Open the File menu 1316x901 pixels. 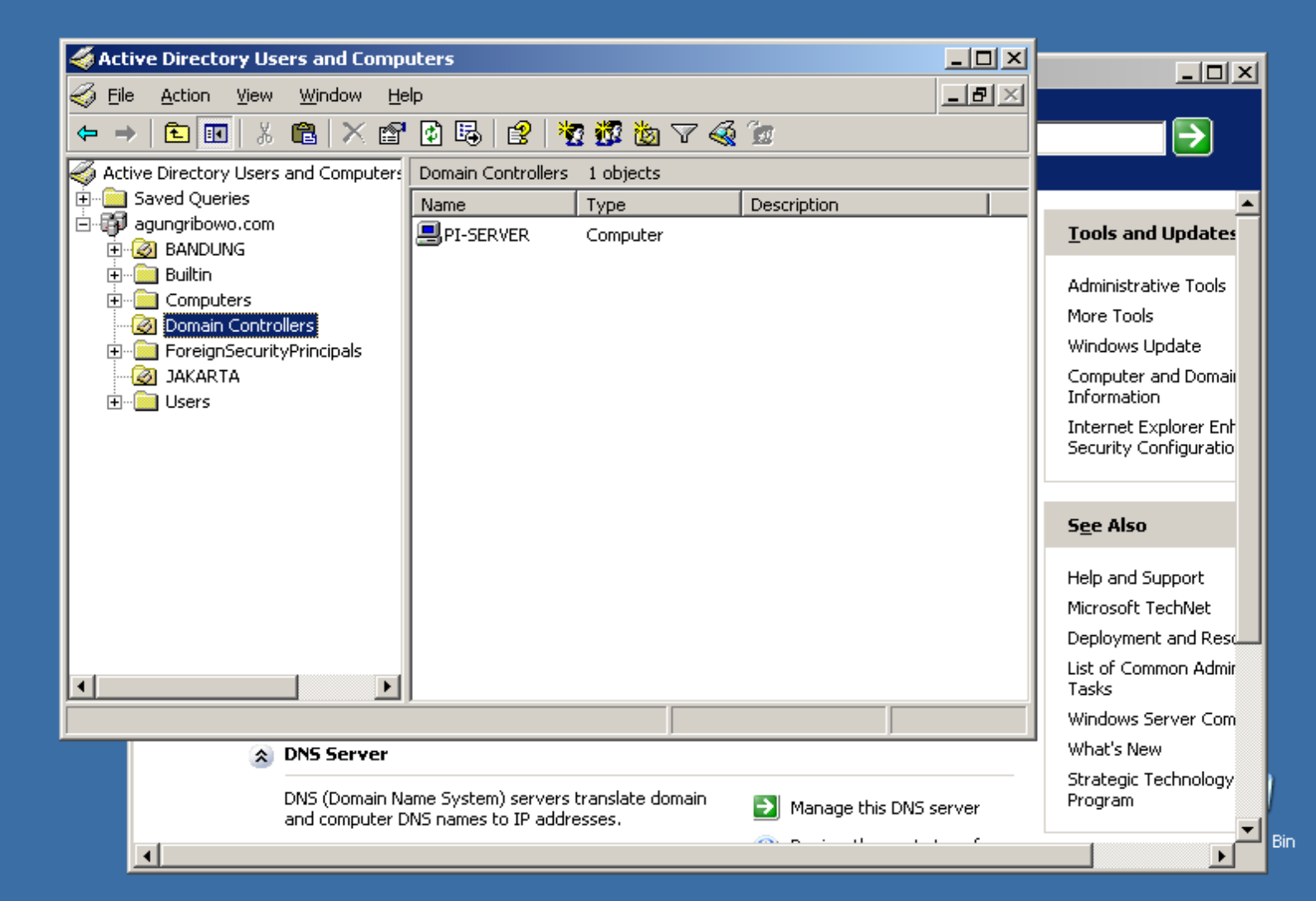pyautogui.click(x=120, y=95)
